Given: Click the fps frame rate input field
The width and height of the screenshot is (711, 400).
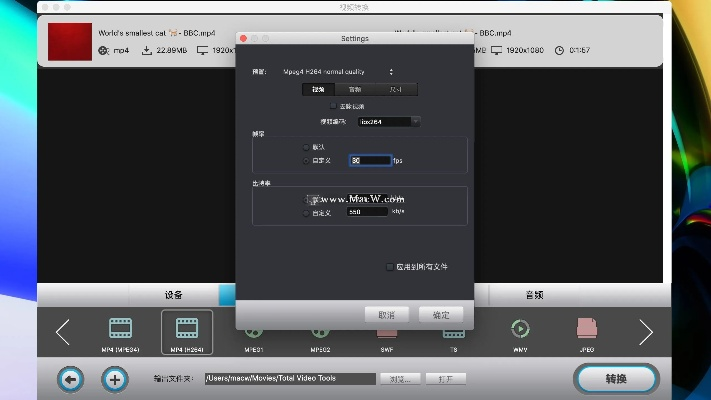Looking at the screenshot, I should coord(369,160).
